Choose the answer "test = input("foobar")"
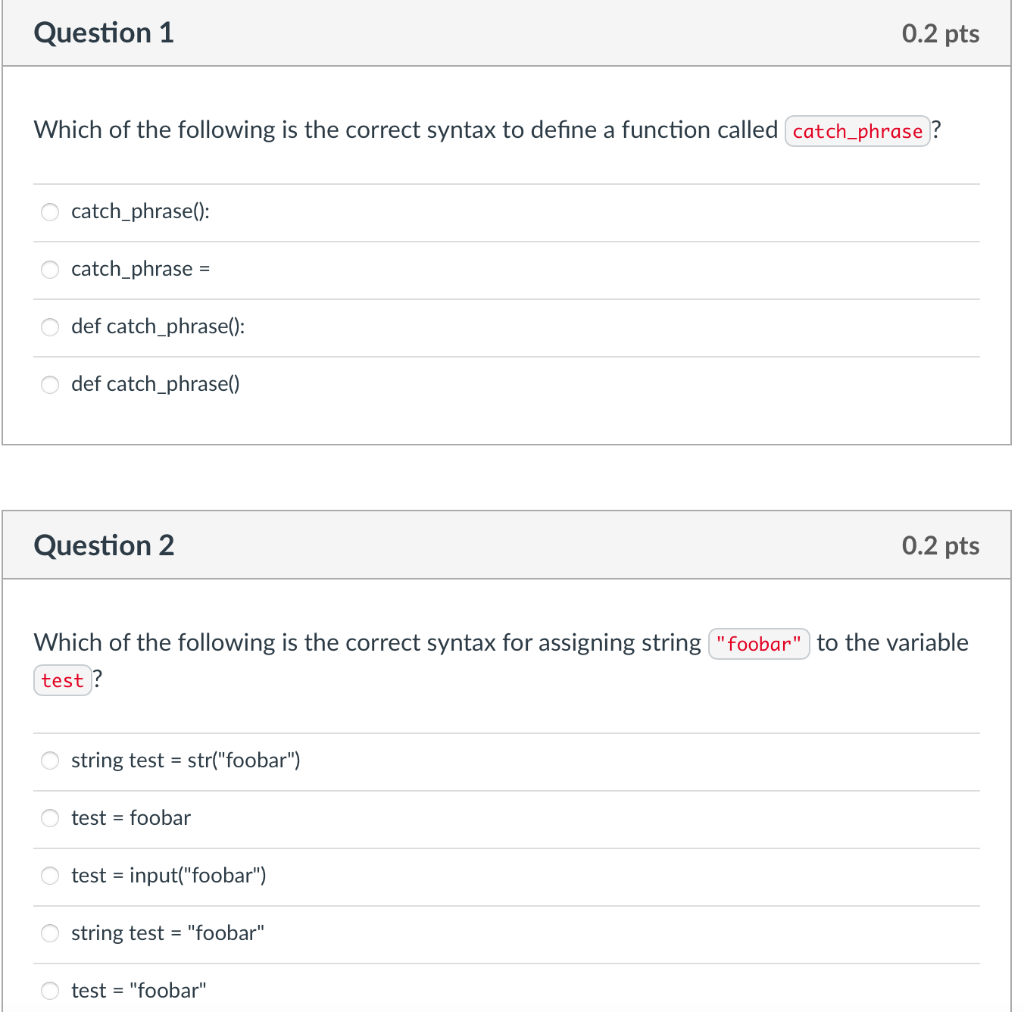The width and height of the screenshot is (1024, 1012). point(50,875)
